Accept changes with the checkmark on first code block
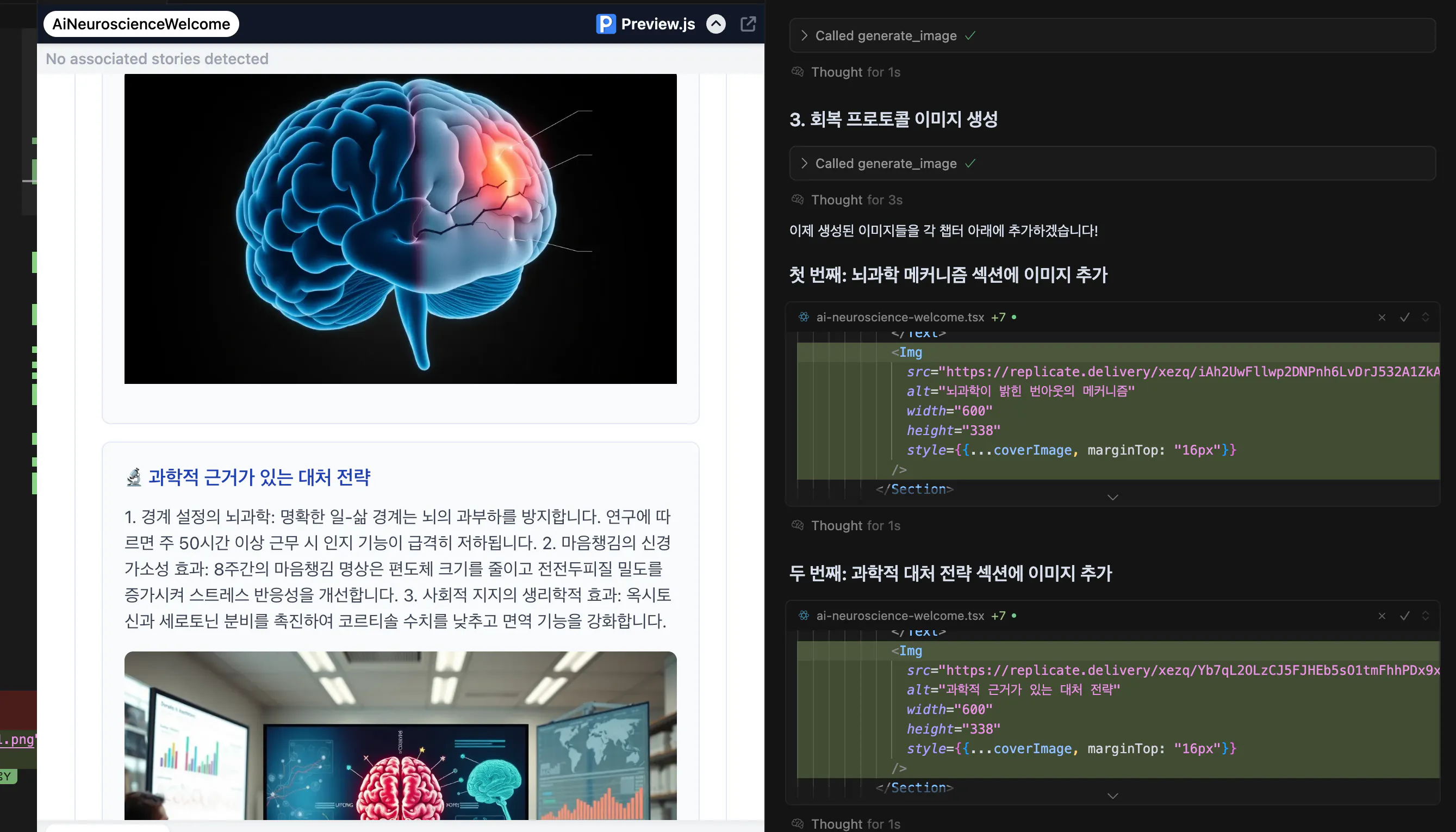This screenshot has height=832, width=1456. [1403, 317]
